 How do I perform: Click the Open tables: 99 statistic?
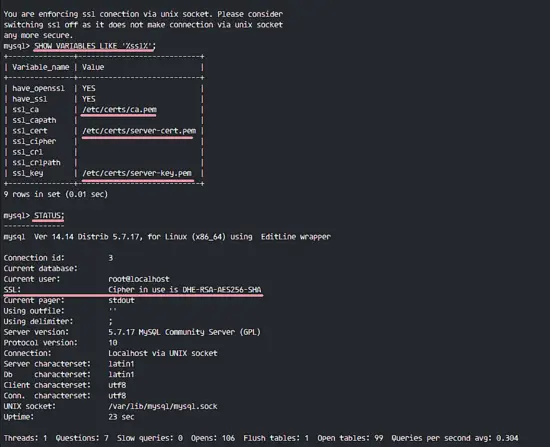[x=350, y=438]
